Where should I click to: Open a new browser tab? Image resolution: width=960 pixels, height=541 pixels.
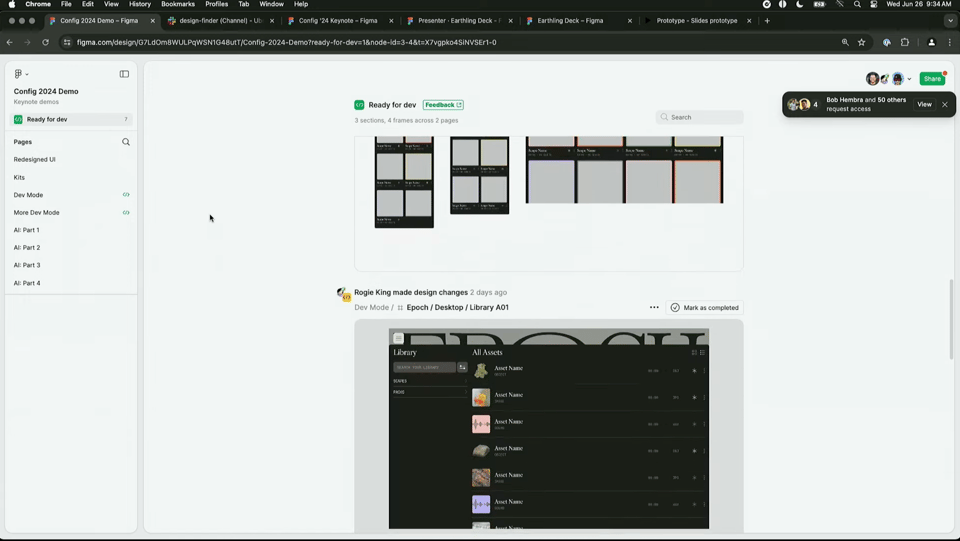click(767, 21)
